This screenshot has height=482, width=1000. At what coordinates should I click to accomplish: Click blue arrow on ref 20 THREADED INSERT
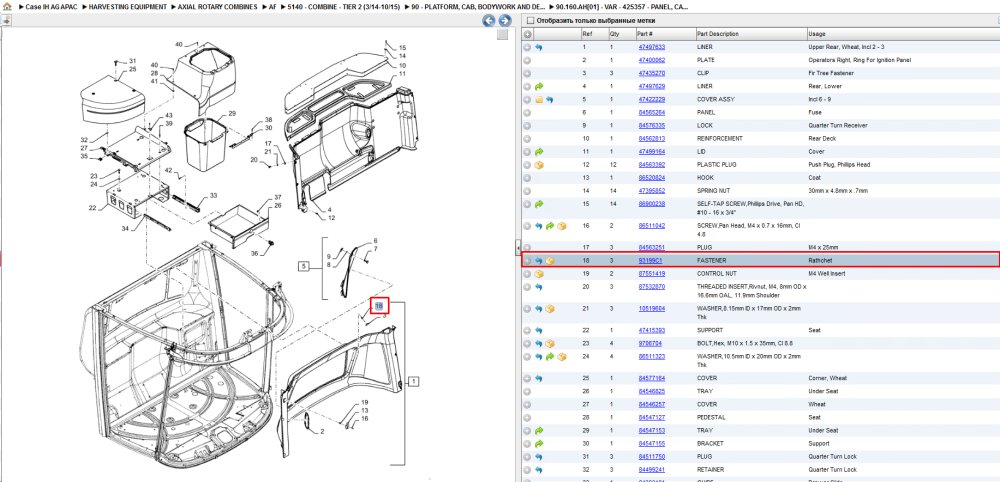click(x=539, y=287)
